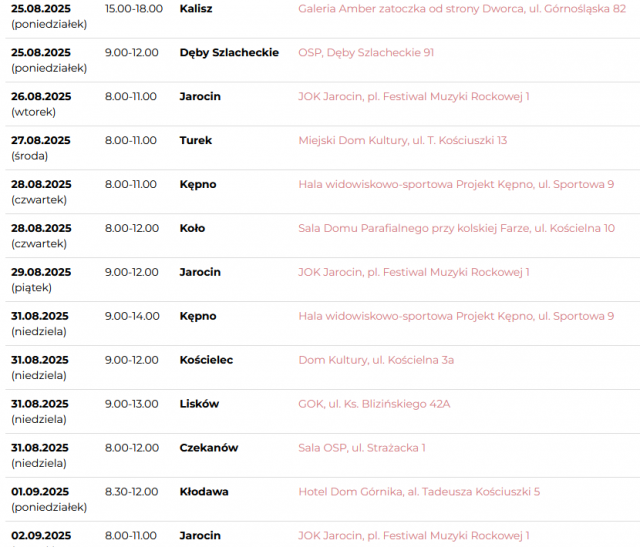
Task: Open the JOK Jarocin link for 29.08.2025
Action: click(x=414, y=272)
